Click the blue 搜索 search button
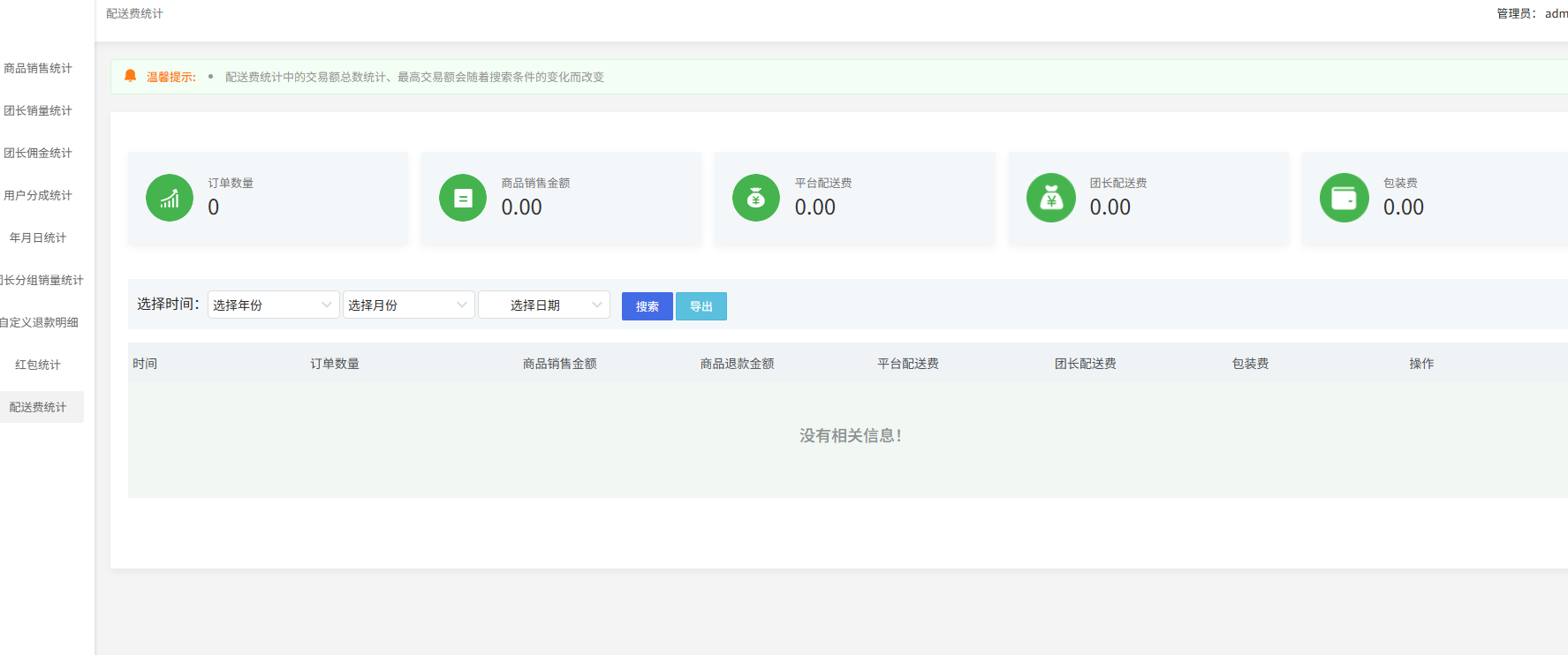This screenshot has width=1568, height=655. coord(647,306)
